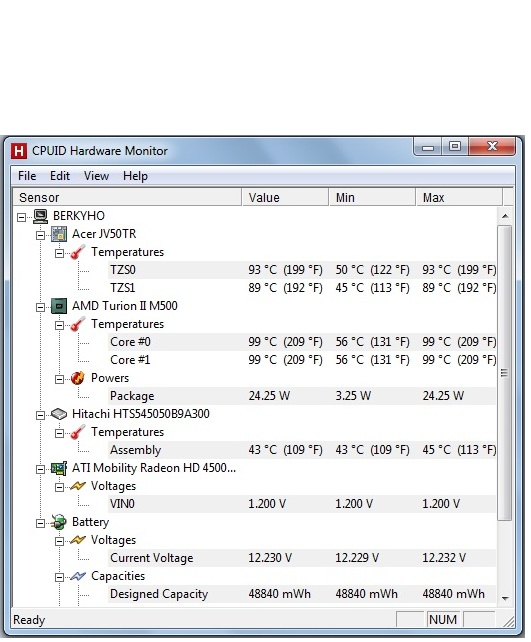Open the Edit menu
The width and height of the screenshot is (531, 642).
(x=60, y=176)
